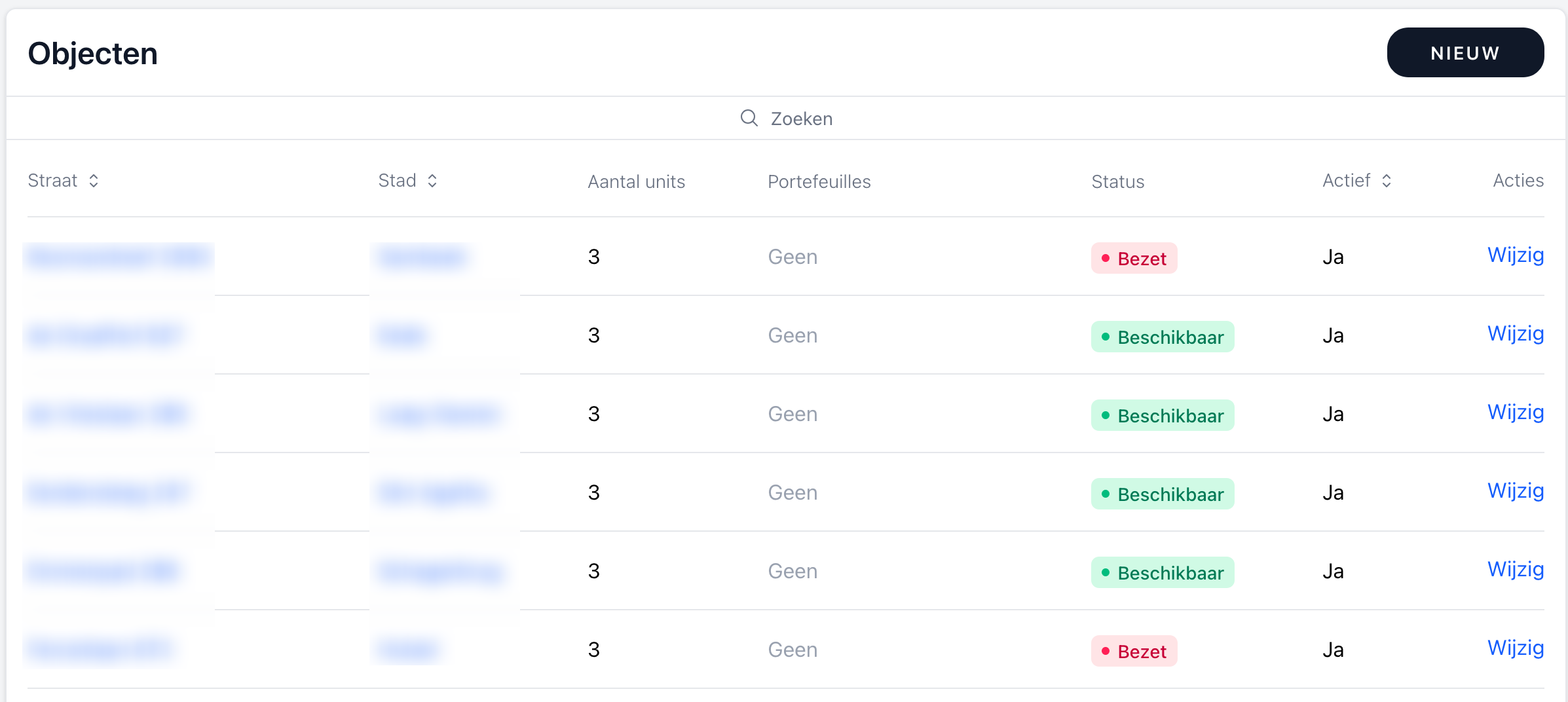Click the sort icon next to Stad
1568x702 pixels.
432,180
